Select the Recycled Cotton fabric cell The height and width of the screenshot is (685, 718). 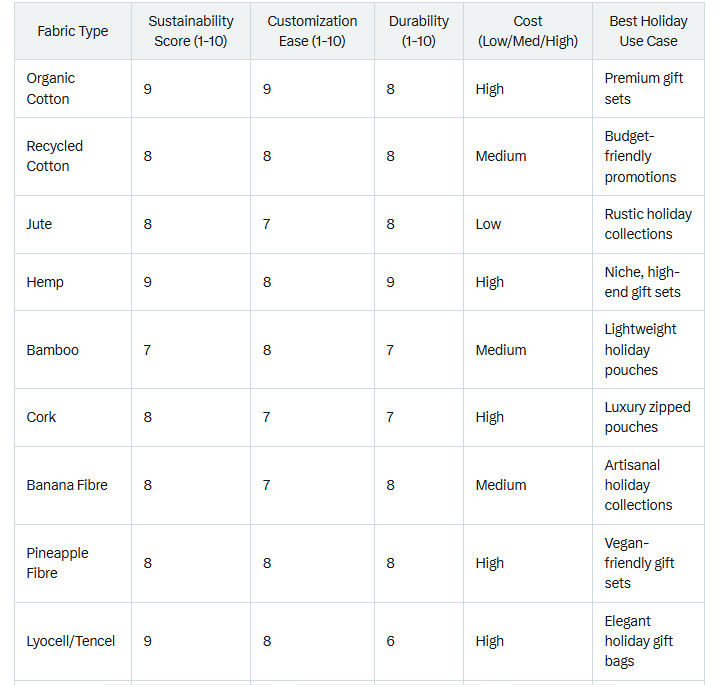tap(54, 156)
